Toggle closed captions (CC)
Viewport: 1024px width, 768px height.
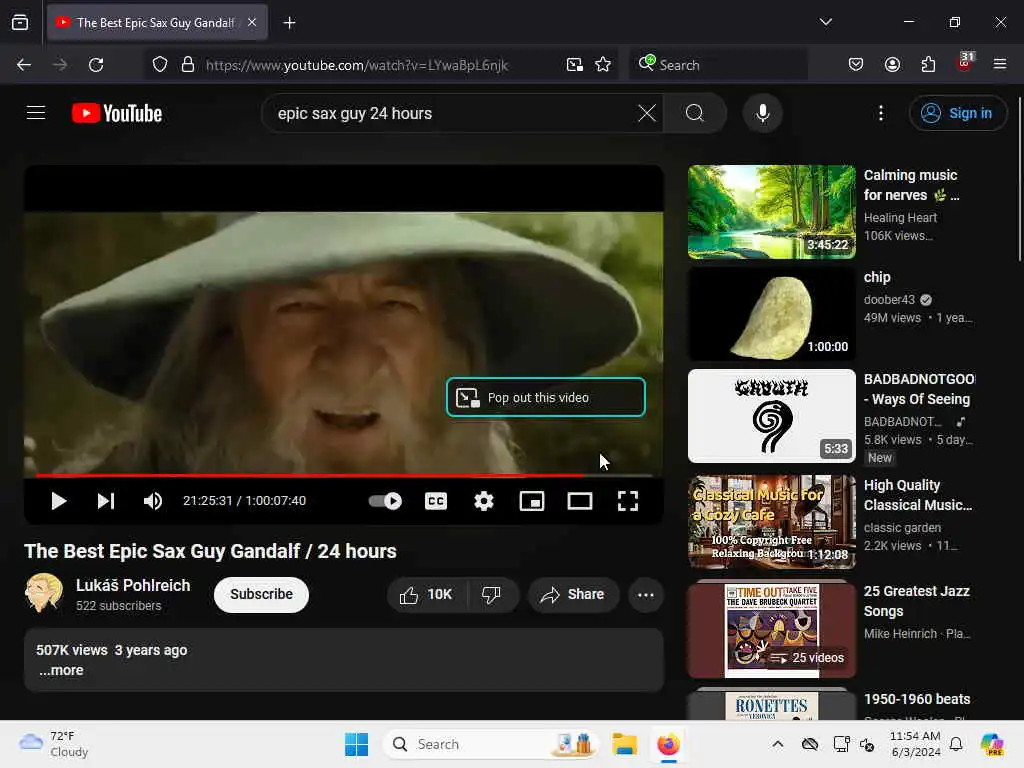(436, 501)
